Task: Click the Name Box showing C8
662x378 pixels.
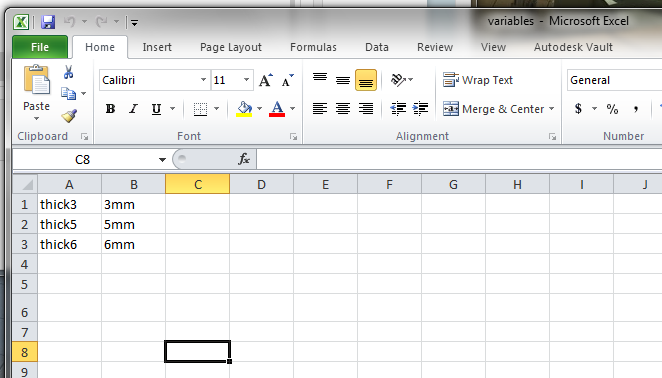Action: tap(84, 160)
